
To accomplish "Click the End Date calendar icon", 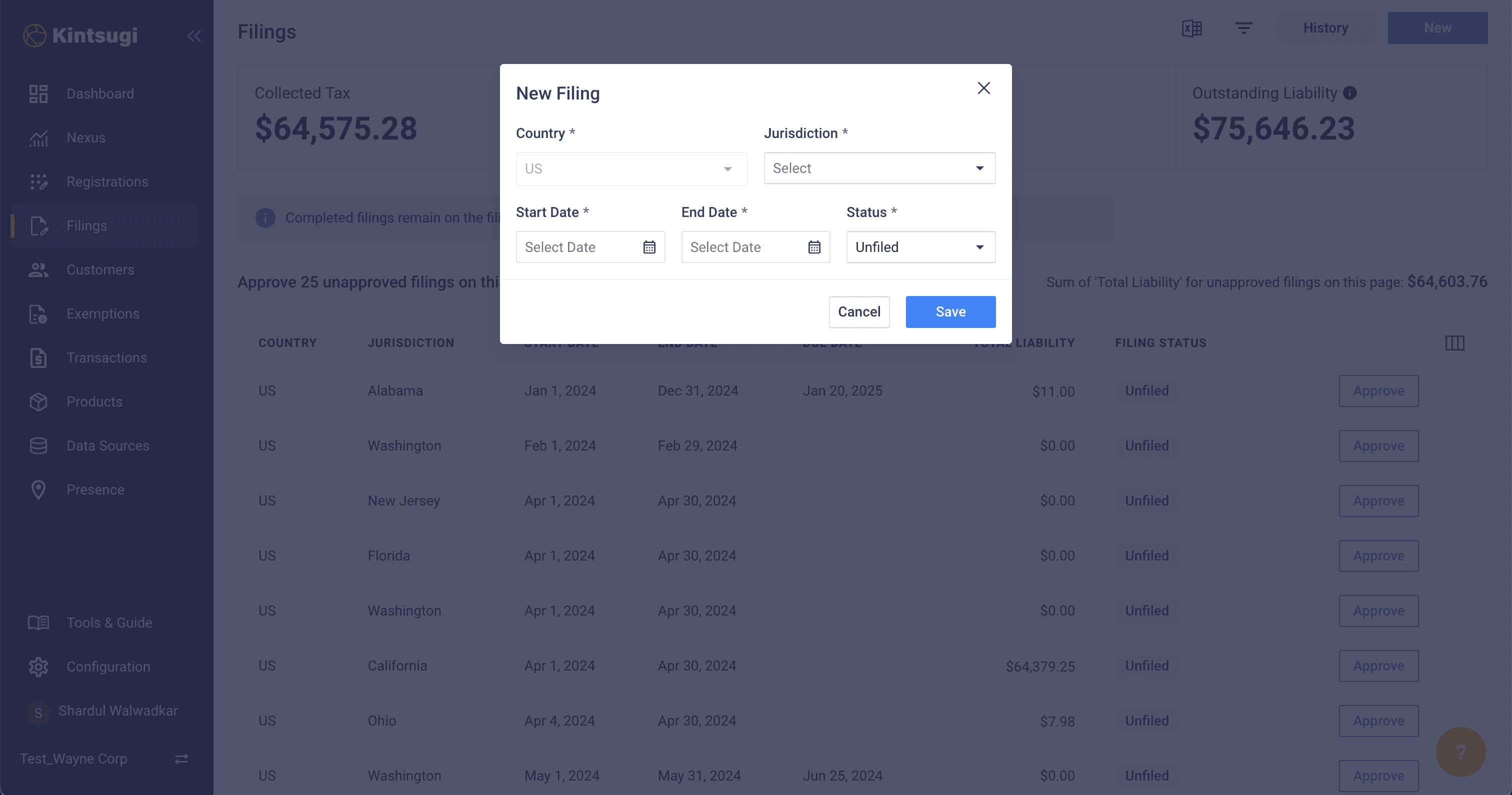I will point(814,247).
